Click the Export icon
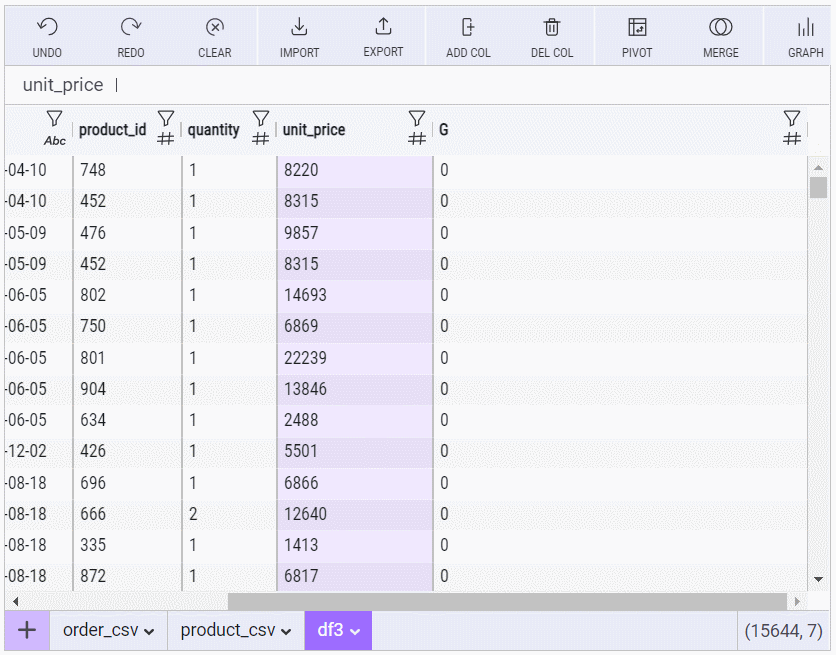The width and height of the screenshot is (836, 655). [383, 28]
